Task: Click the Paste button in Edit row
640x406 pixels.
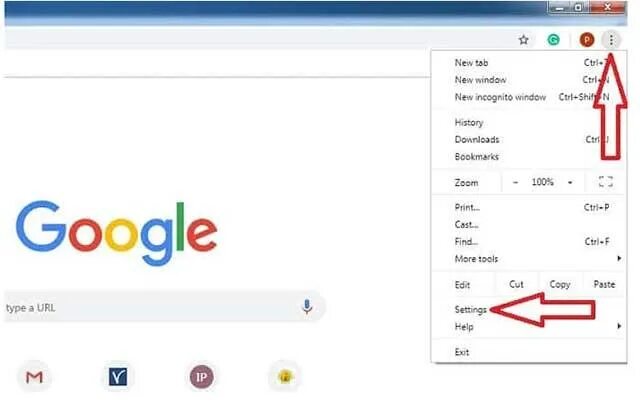Action: point(604,284)
